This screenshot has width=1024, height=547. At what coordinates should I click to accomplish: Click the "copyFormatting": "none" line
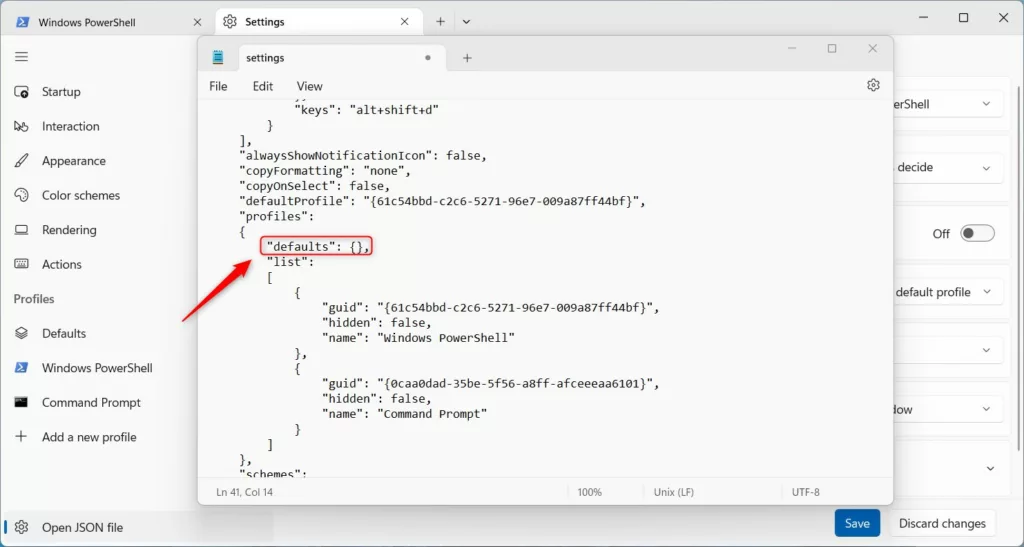[325, 171]
